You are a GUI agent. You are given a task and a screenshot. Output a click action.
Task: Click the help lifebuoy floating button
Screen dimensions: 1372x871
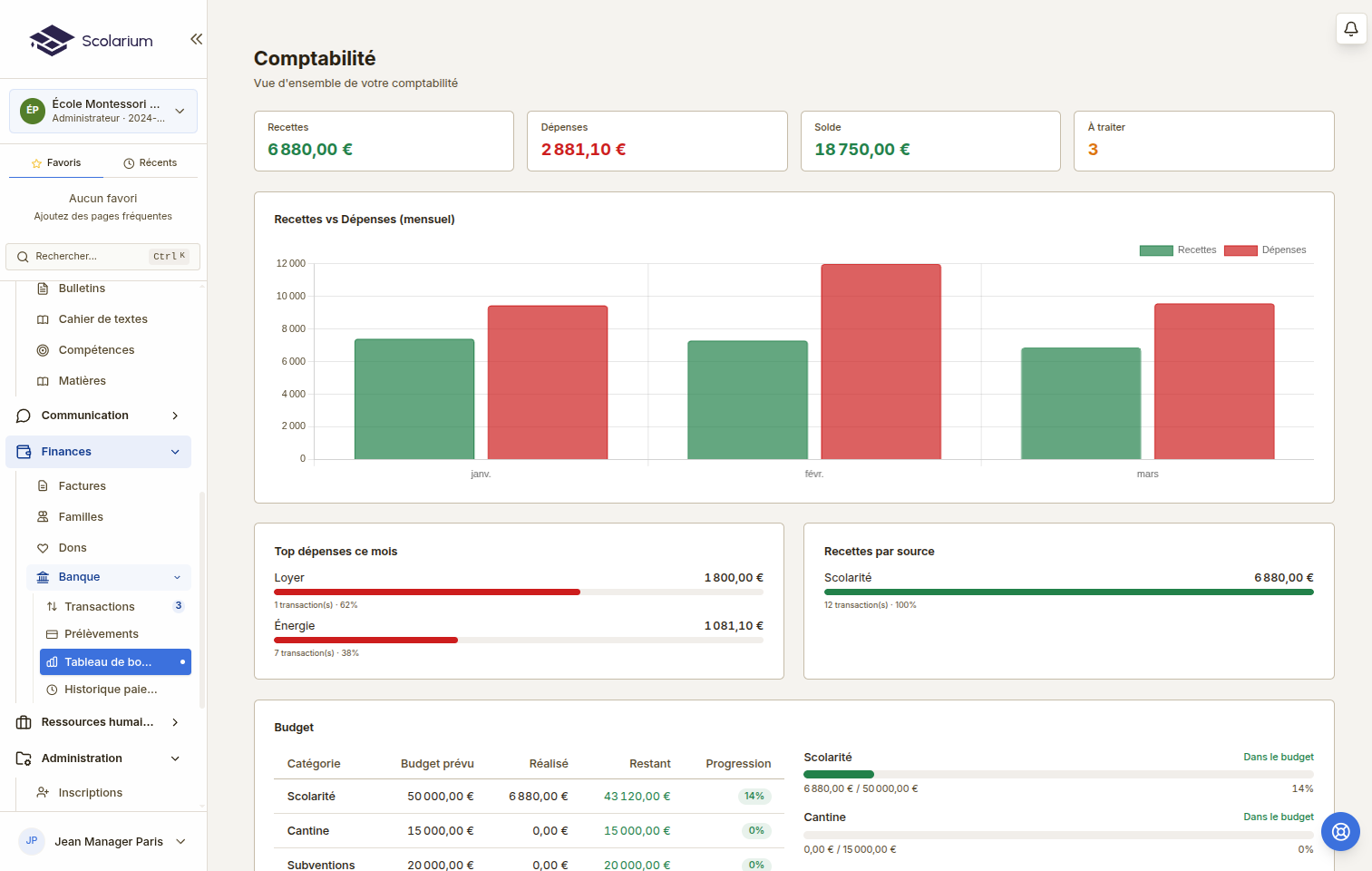[1340, 831]
